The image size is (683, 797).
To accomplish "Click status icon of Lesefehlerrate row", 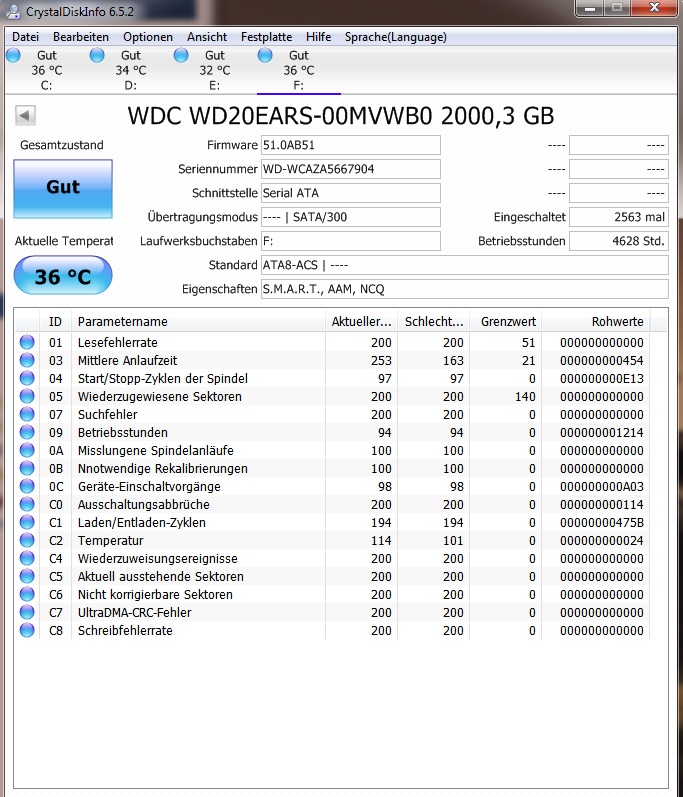I will click(27, 342).
